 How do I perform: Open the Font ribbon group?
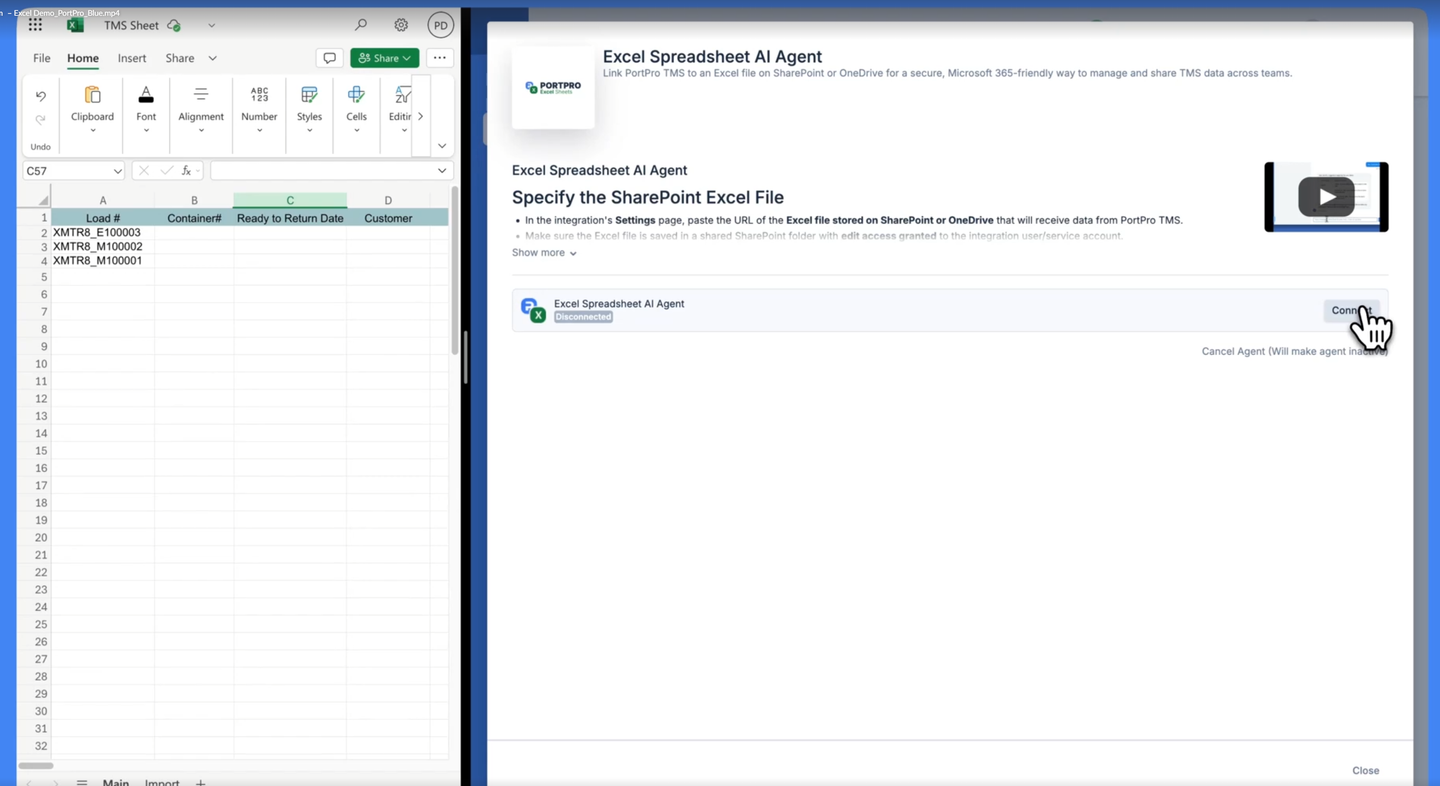[146, 109]
